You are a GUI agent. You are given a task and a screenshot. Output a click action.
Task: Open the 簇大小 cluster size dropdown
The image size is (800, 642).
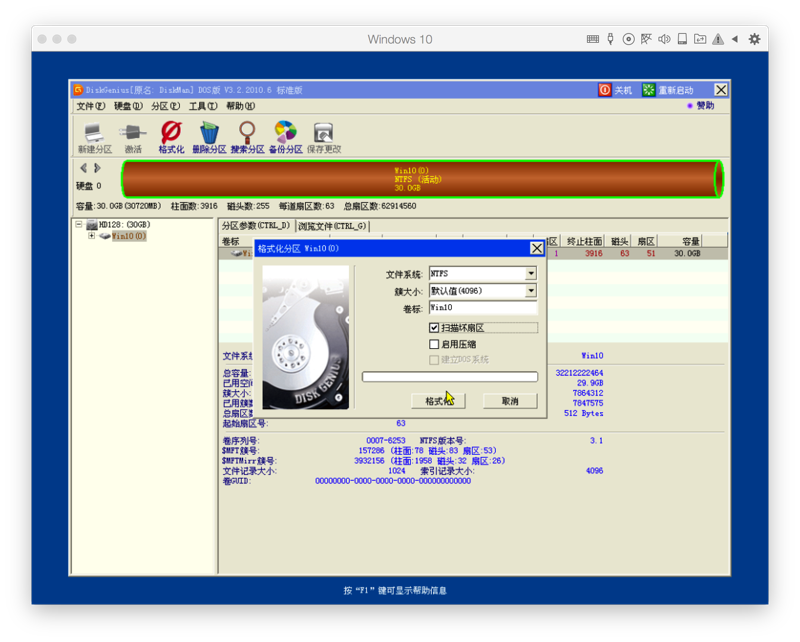pos(531,291)
